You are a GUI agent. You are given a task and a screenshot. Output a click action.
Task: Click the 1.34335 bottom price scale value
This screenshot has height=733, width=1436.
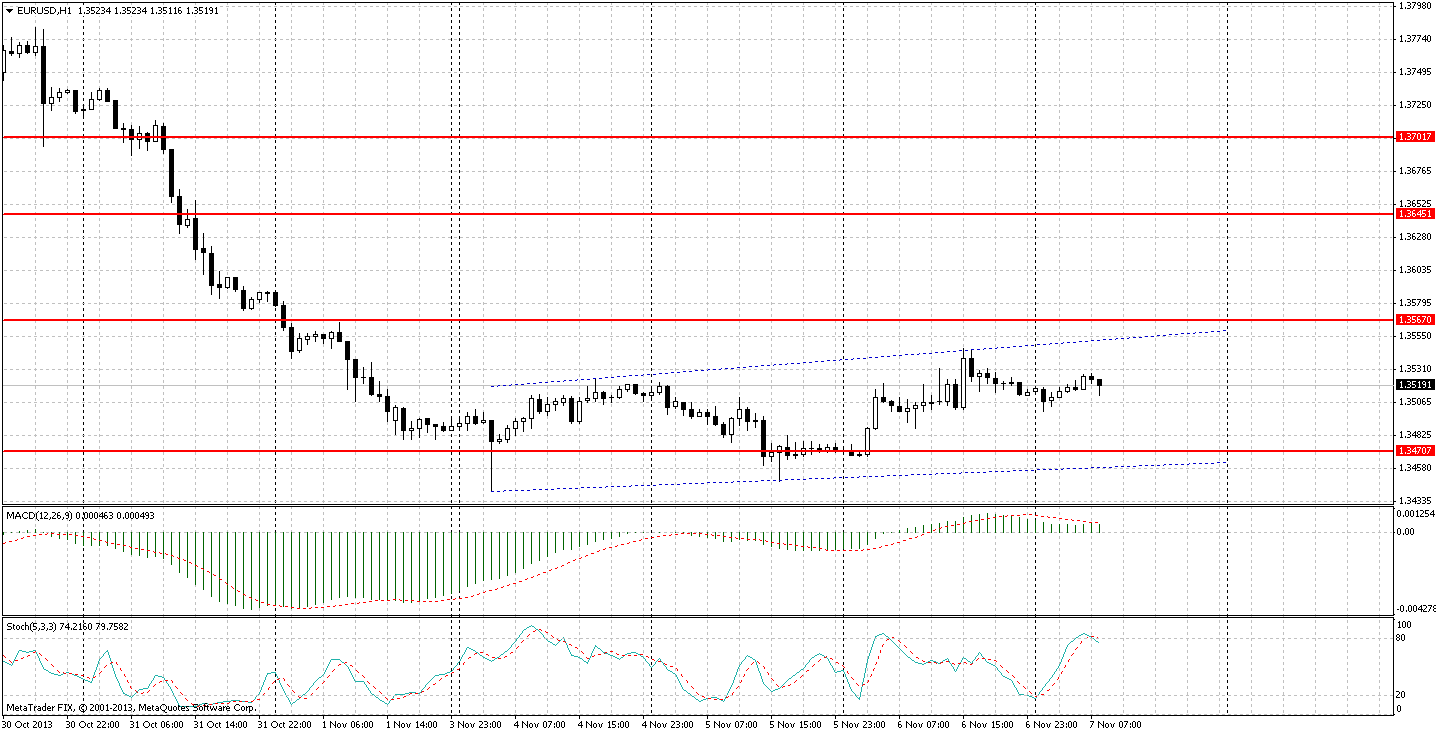(x=1416, y=500)
